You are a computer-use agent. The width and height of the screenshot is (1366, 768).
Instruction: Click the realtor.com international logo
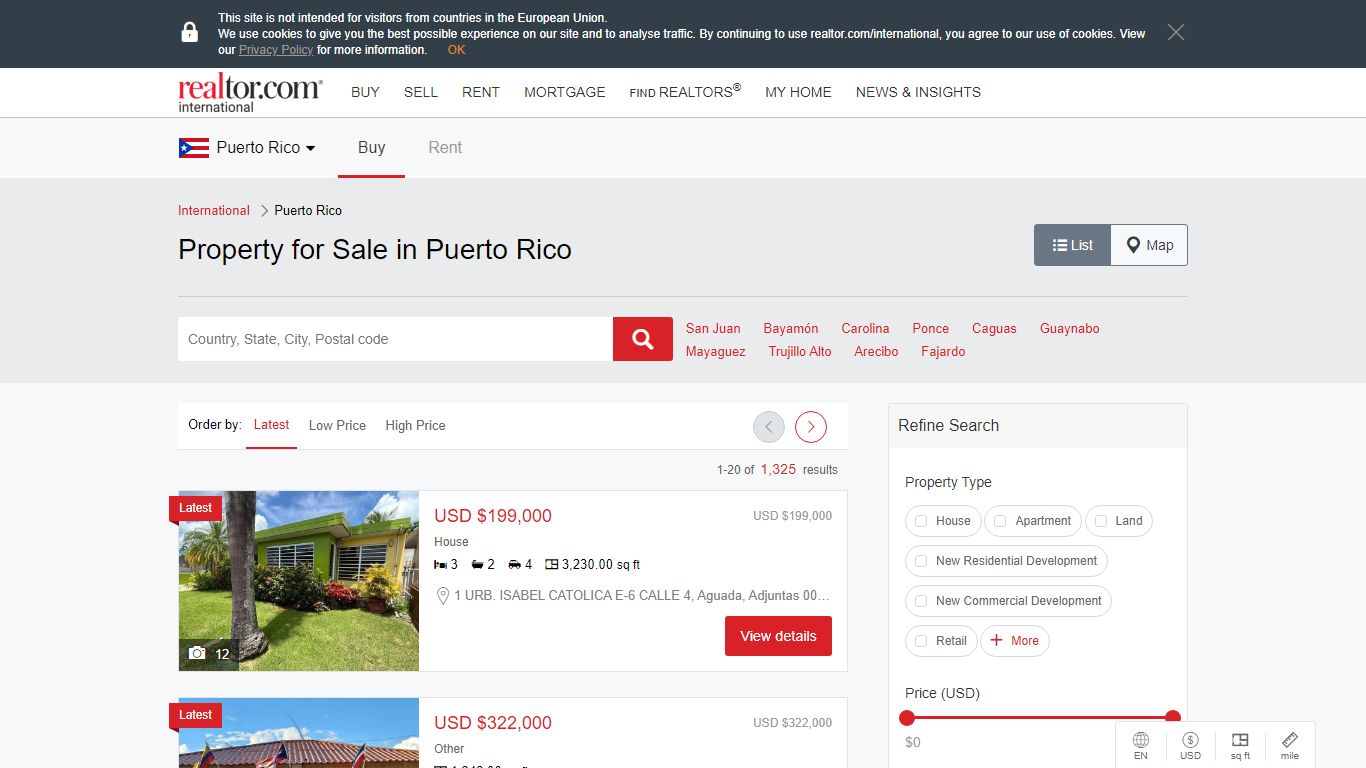[x=250, y=94]
